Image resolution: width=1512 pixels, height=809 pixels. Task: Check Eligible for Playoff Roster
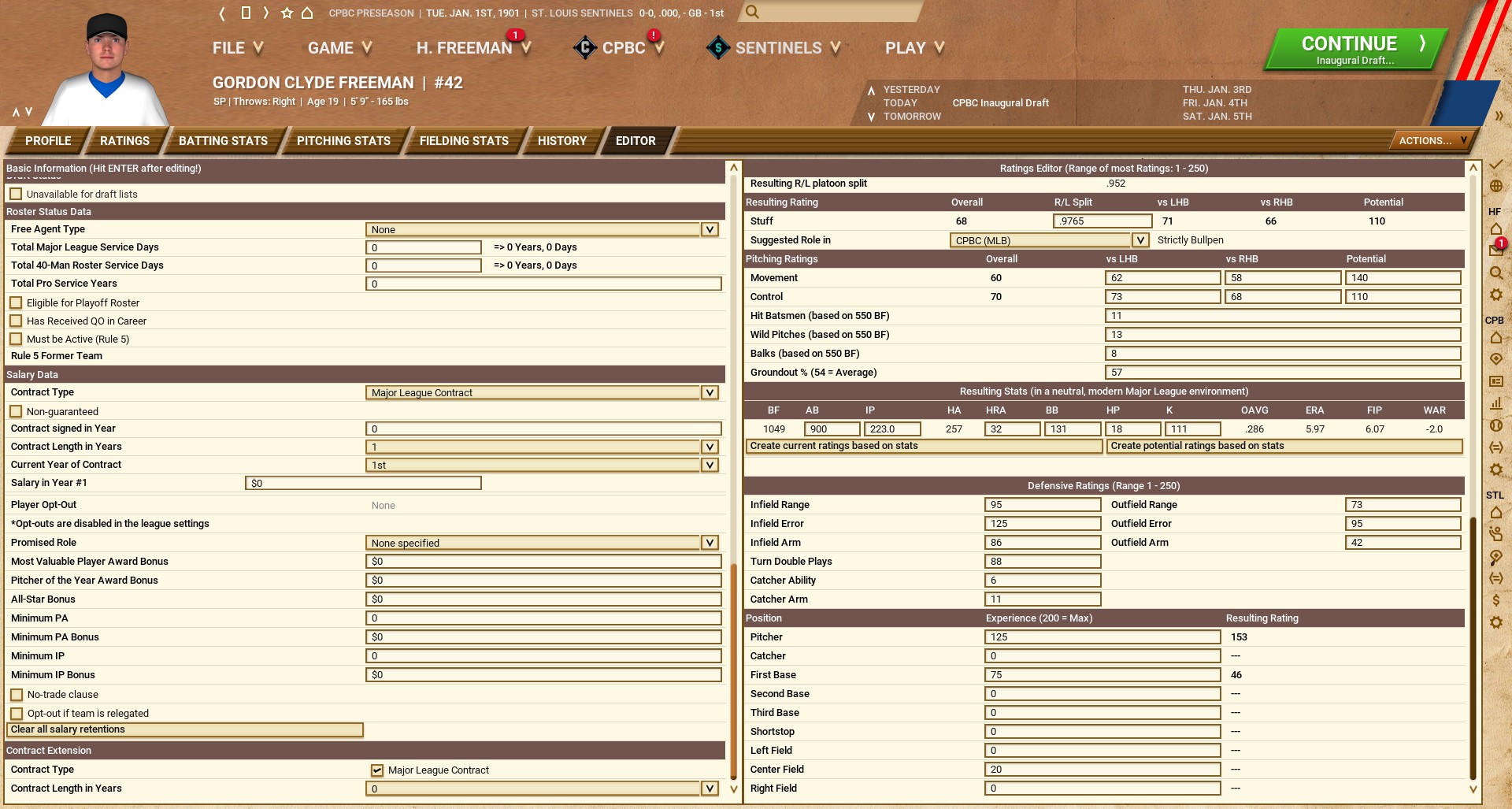16,302
